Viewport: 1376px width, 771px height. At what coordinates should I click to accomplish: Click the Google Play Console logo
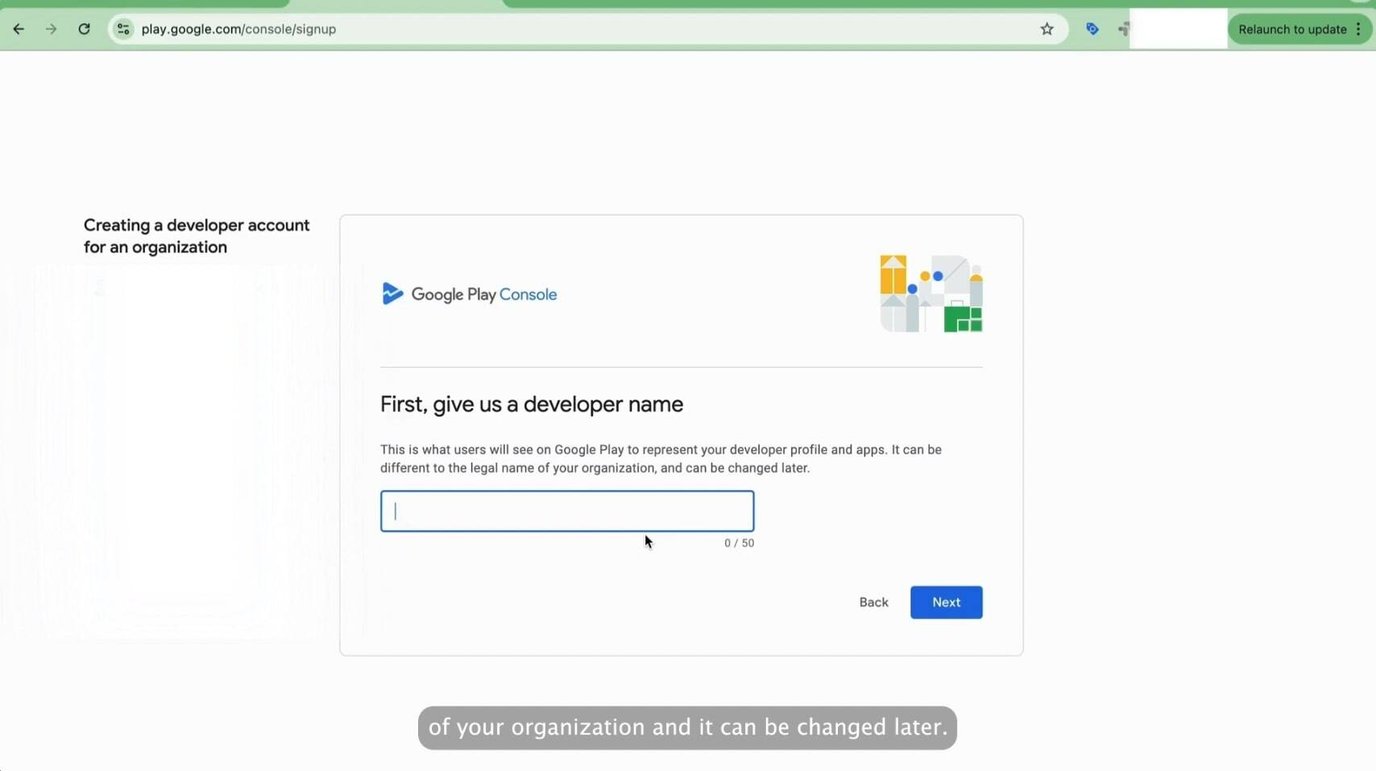pyautogui.click(x=468, y=293)
